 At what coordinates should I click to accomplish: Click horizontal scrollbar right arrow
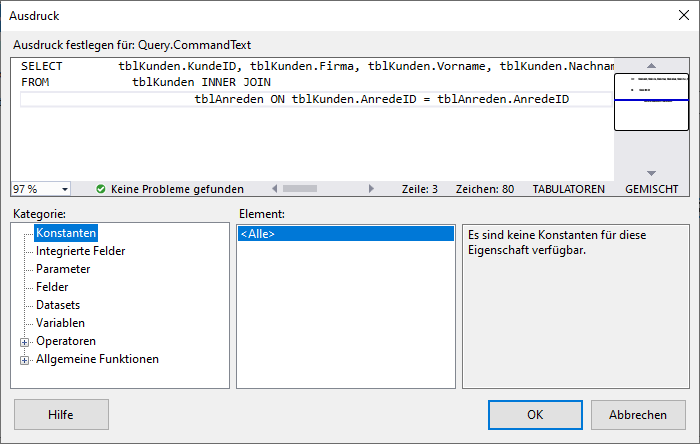[x=372, y=188]
